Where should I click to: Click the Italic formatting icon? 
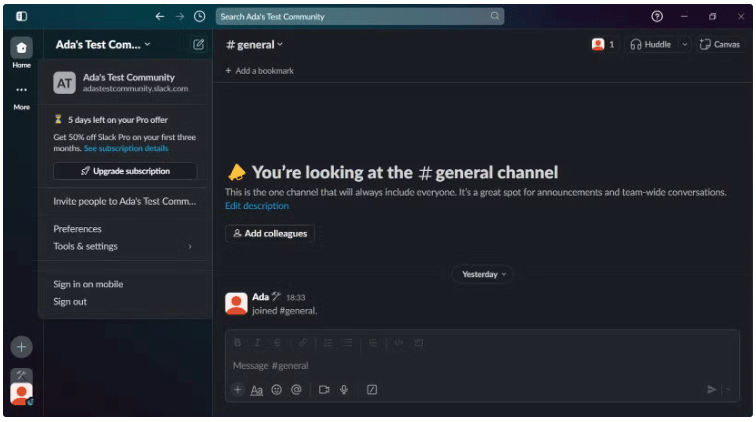[257, 343]
